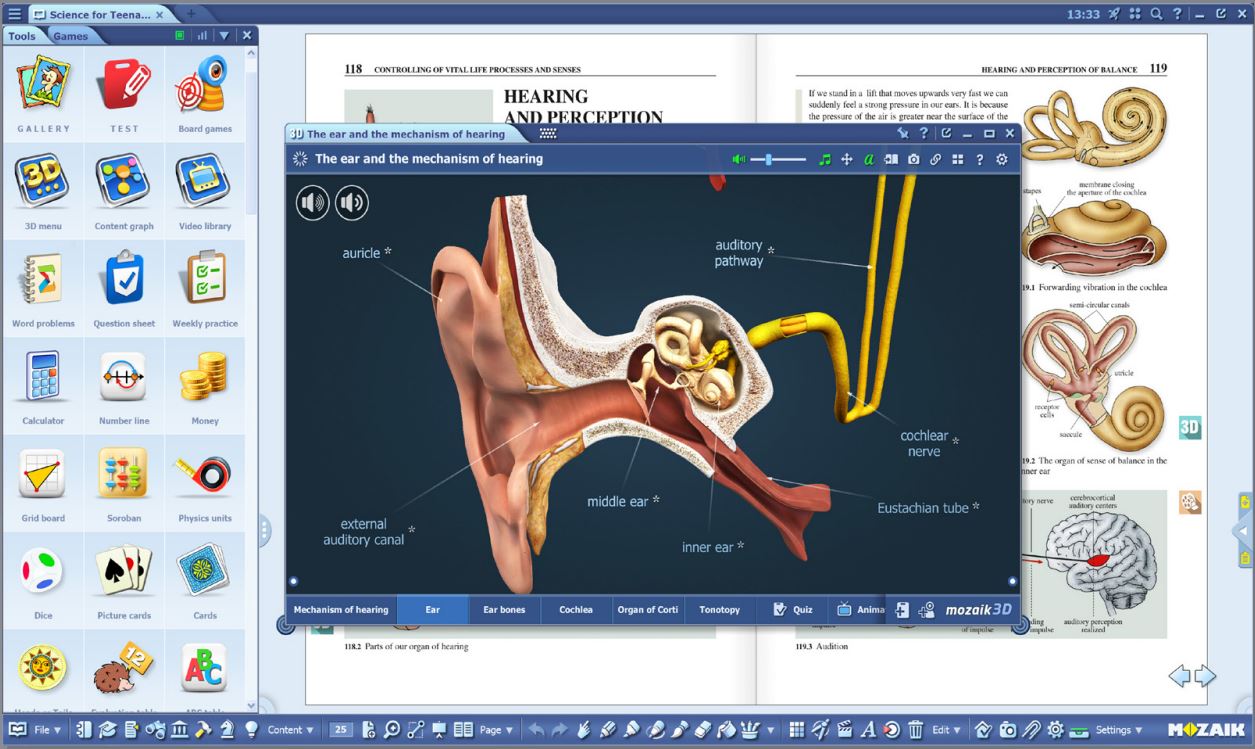1255x749 pixels.
Task: Launch the Word problems tool
Action: pos(43,289)
